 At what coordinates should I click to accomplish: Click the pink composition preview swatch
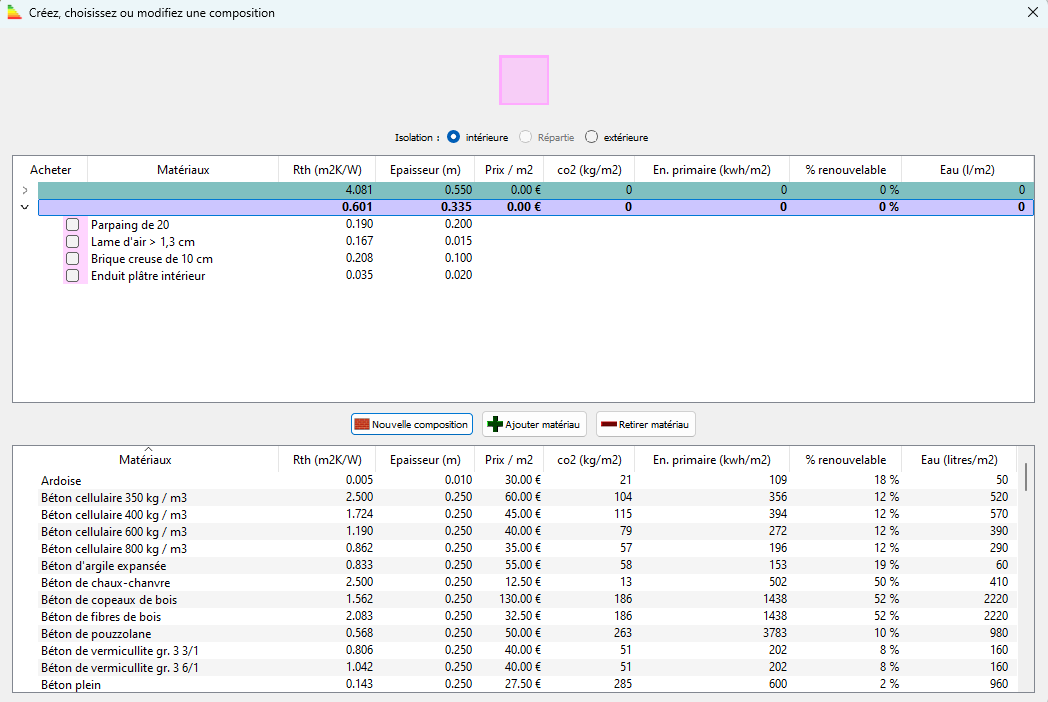coord(523,80)
